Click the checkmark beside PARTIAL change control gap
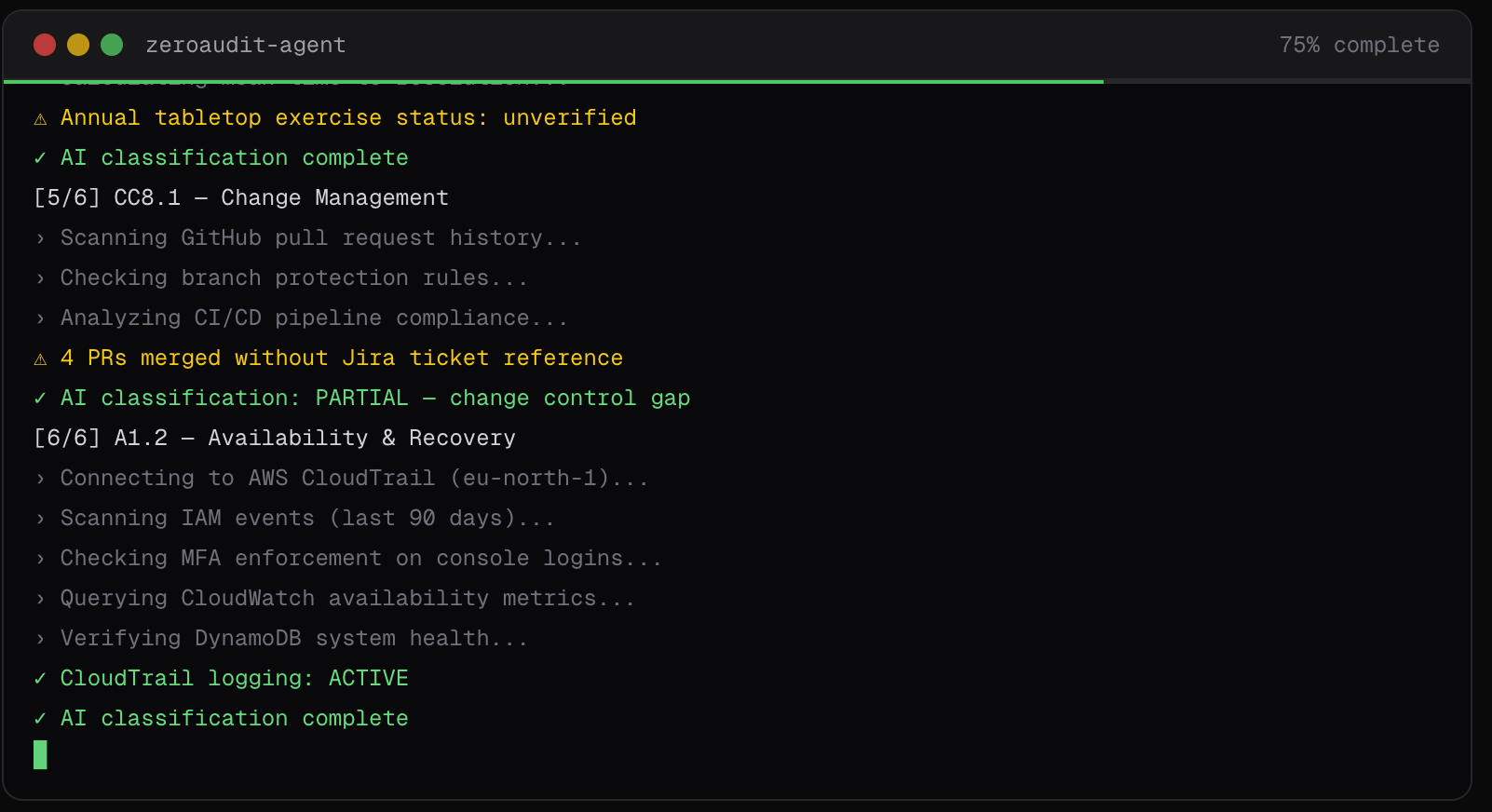Viewport: 1492px width, 812px height. (x=40, y=399)
